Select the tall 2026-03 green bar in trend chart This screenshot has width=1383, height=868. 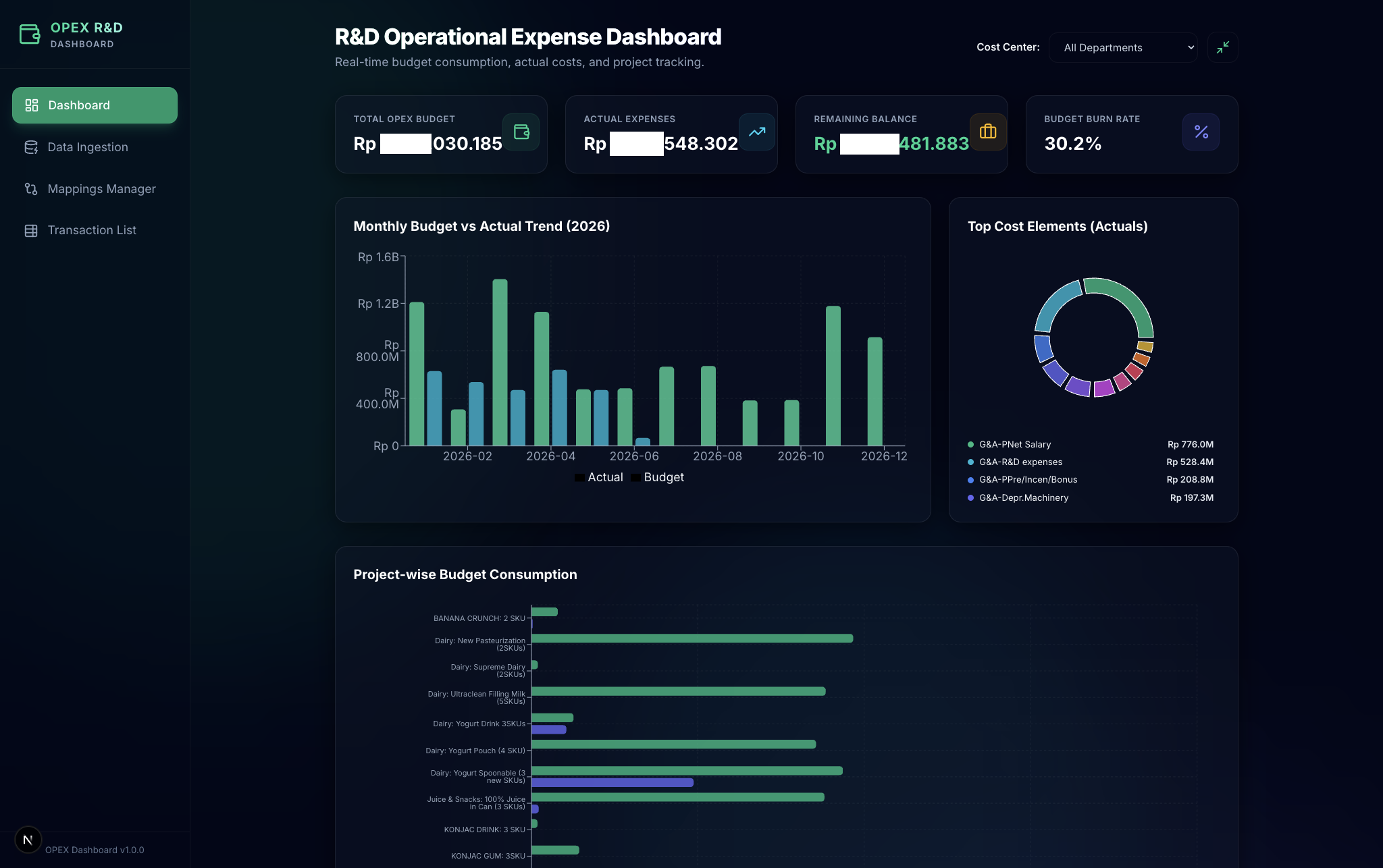500,362
